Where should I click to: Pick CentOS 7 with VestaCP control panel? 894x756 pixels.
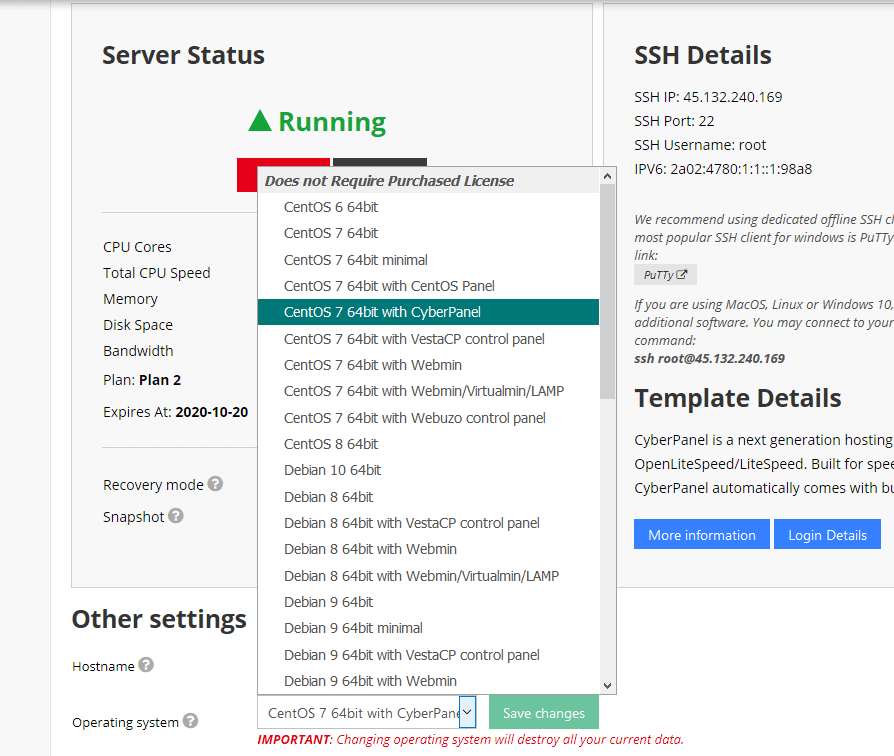coord(428,339)
